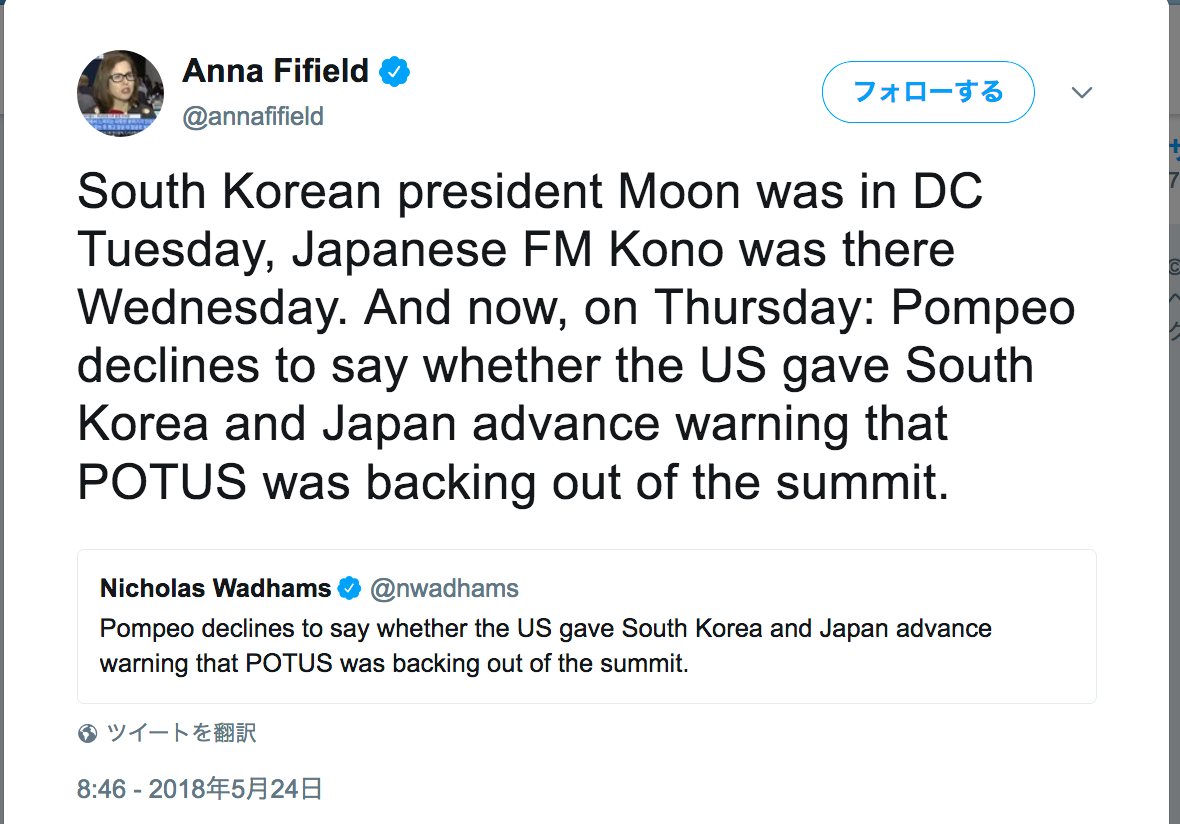The height and width of the screenshot is (824, 1180).
Task: Click Nicholas Wadhams name in quoted tweet
Action: pos(215,588)
